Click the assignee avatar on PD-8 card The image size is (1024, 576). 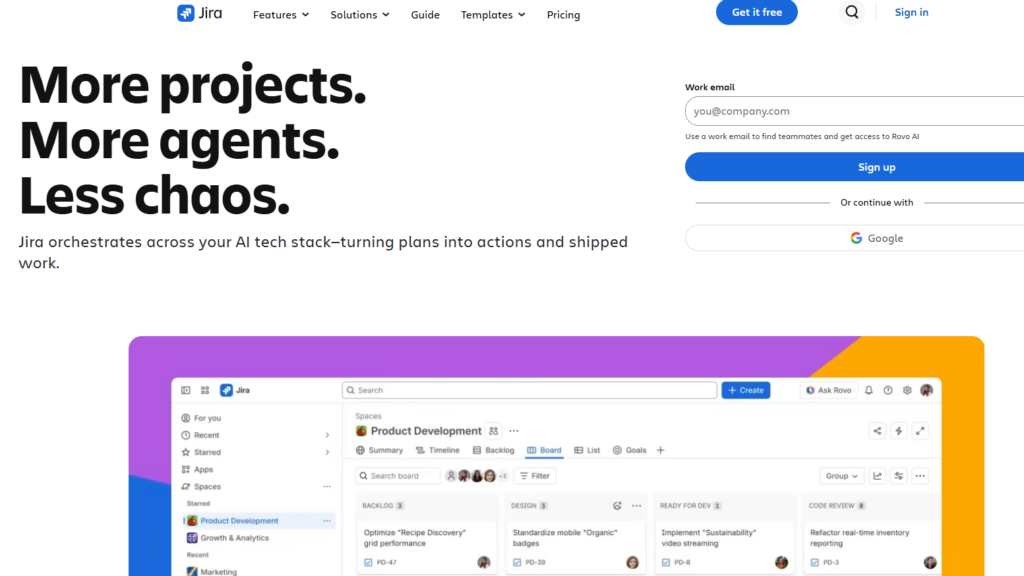(781, 562)
